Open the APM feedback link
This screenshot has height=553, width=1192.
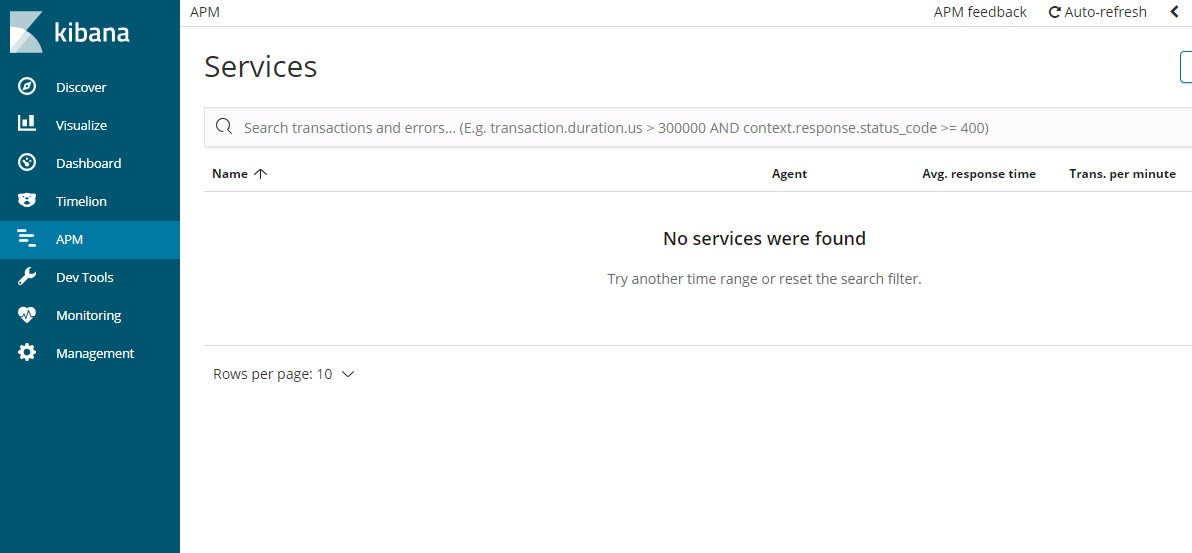[980, 12]
